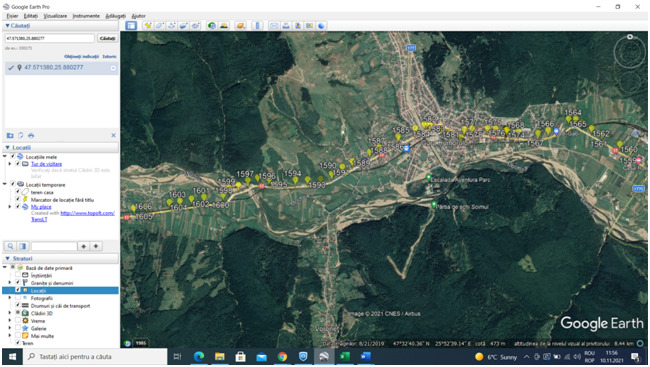The height and width of the screenshot is (367, 650).
Task: Click the Save Image toolbar icon
Action: click(x=298, y=26)
